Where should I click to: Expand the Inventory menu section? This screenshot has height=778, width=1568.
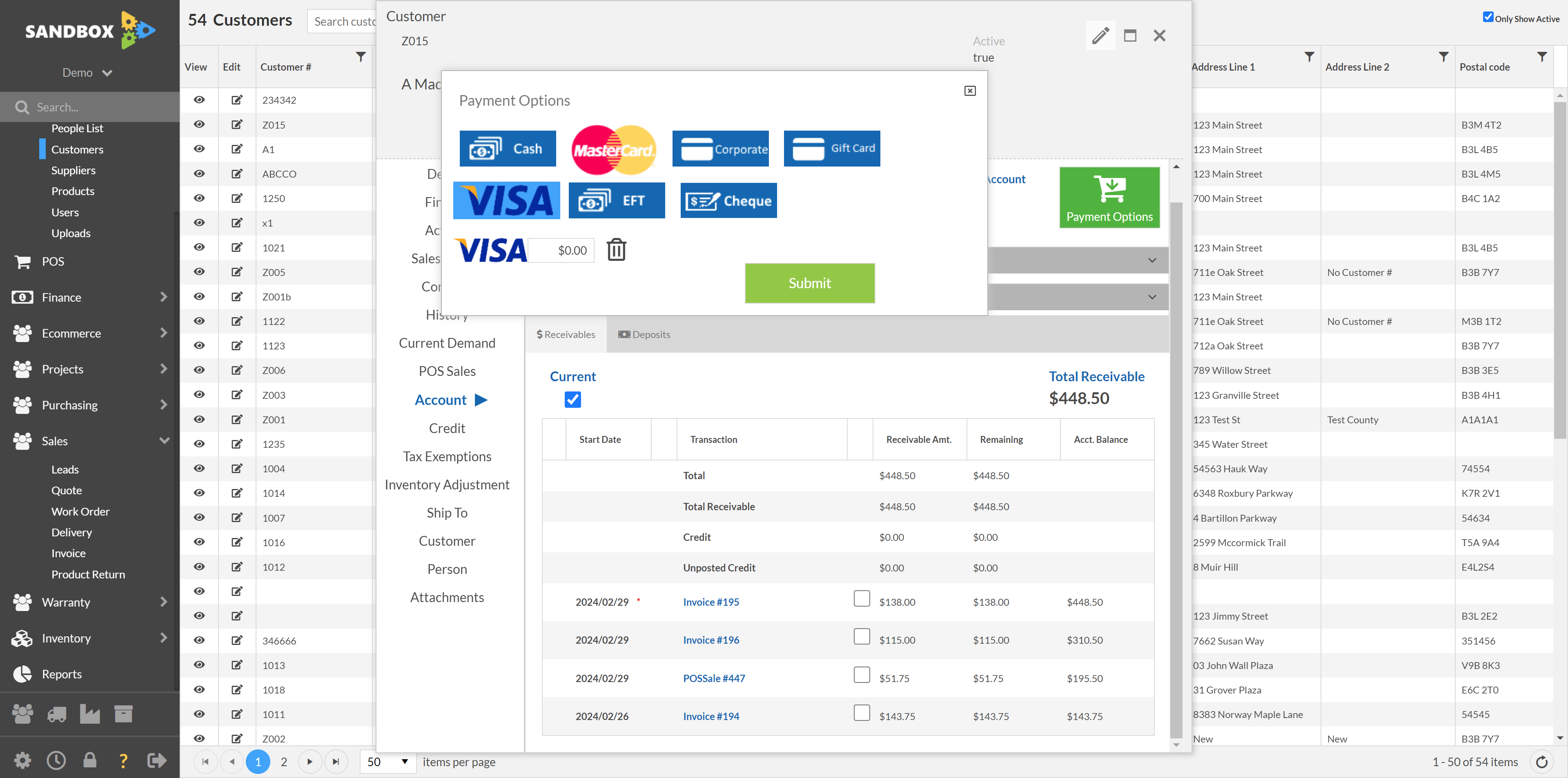(89, 638)
